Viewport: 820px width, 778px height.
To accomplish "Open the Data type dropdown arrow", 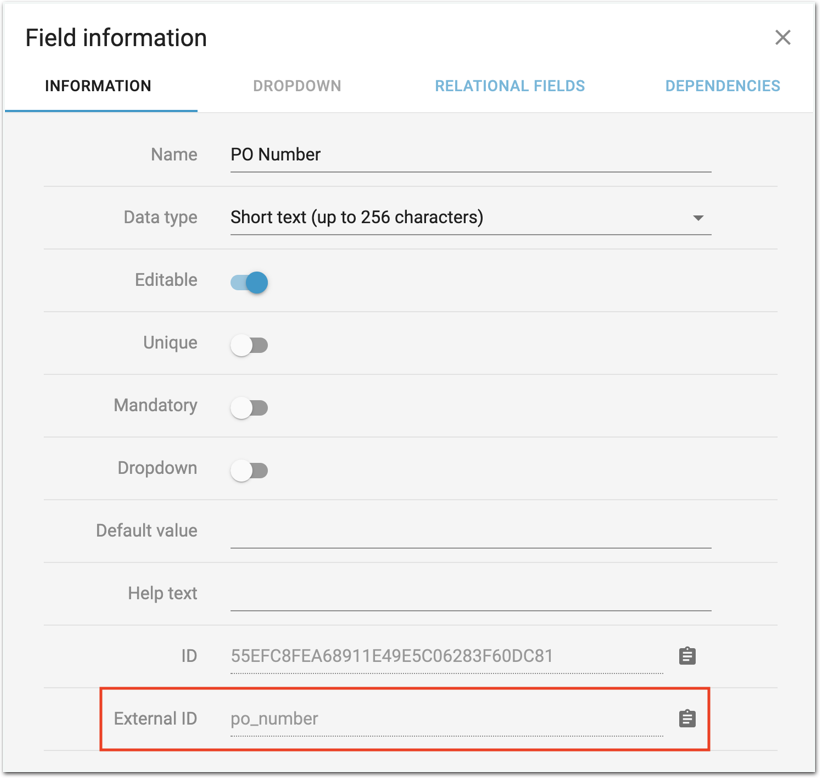I will click(698, 218).
